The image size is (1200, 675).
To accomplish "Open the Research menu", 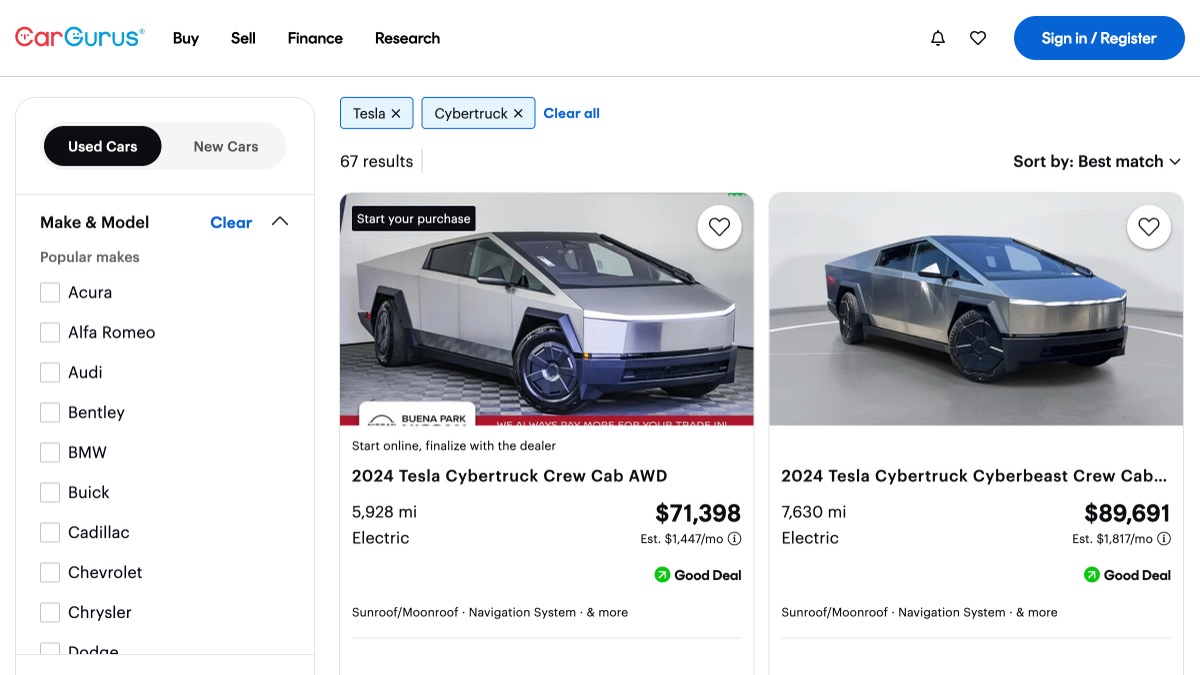I will (407, 38).
